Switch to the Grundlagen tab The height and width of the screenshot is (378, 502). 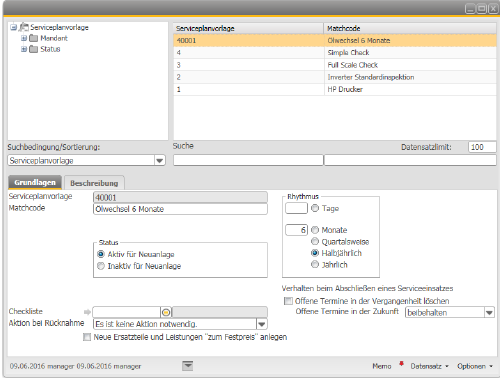[35, 182]
